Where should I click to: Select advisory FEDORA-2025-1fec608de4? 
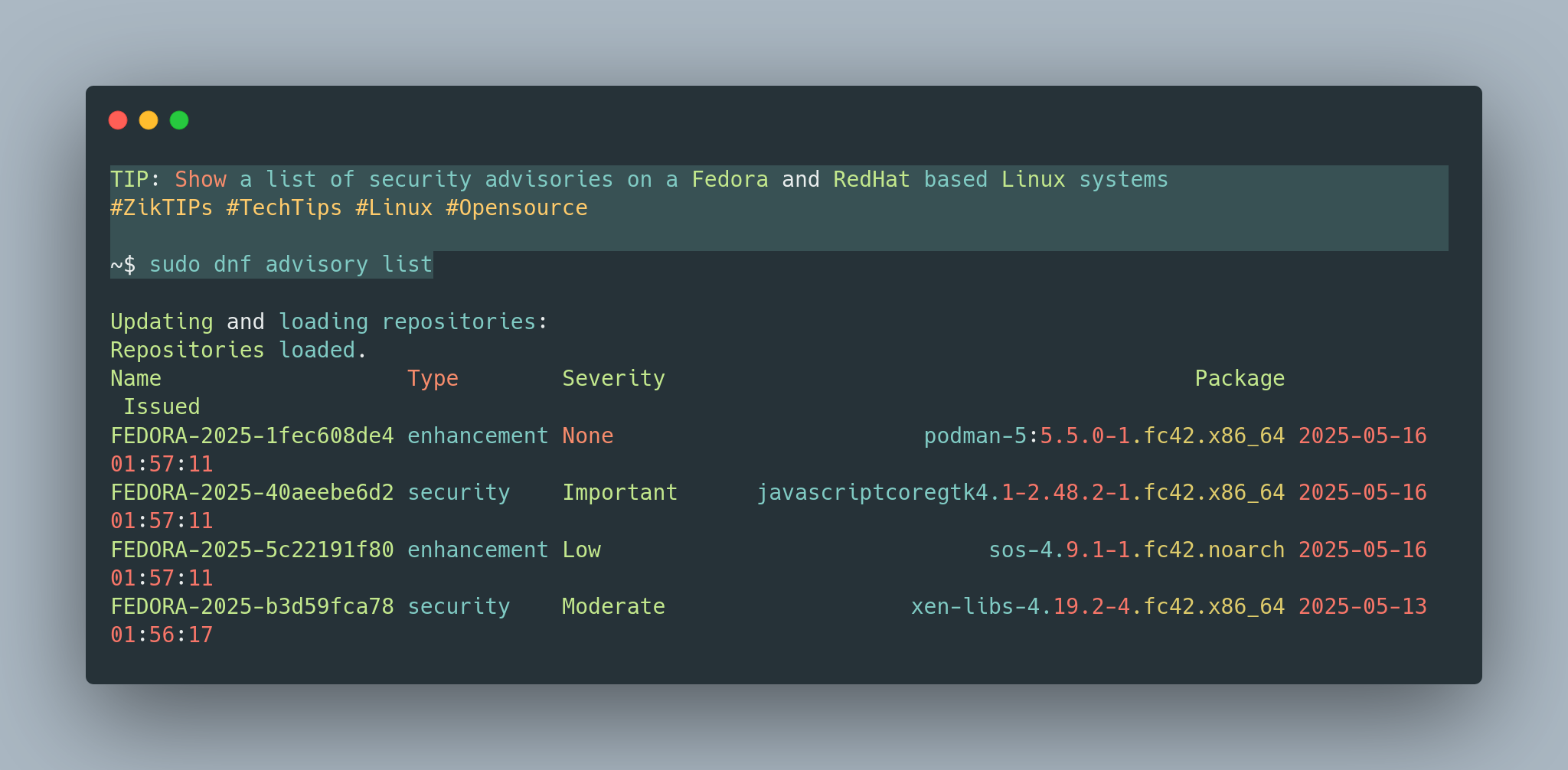pyautogui.click(x=252, y=436)
